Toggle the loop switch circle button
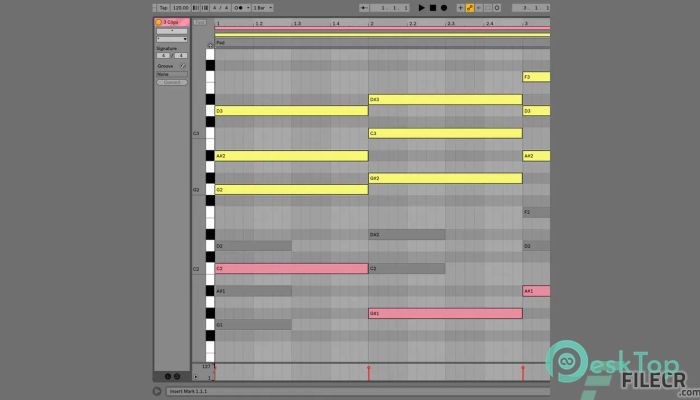Viewport: 700px width, 400px height. [497, 8]
